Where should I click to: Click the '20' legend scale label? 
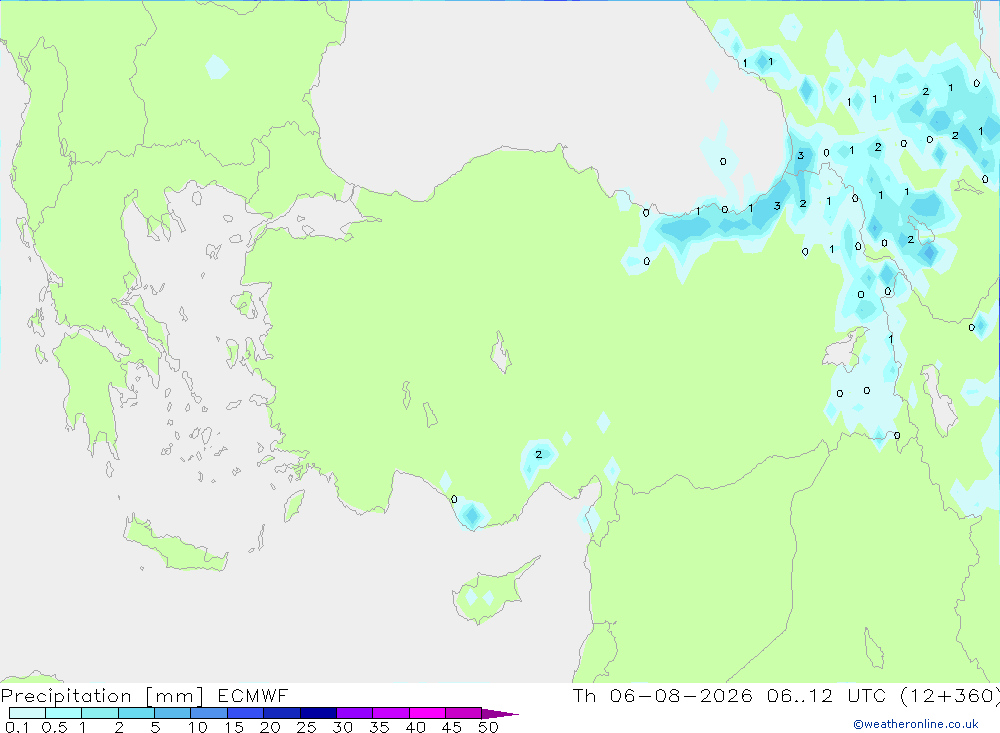(x=270, y=727)
